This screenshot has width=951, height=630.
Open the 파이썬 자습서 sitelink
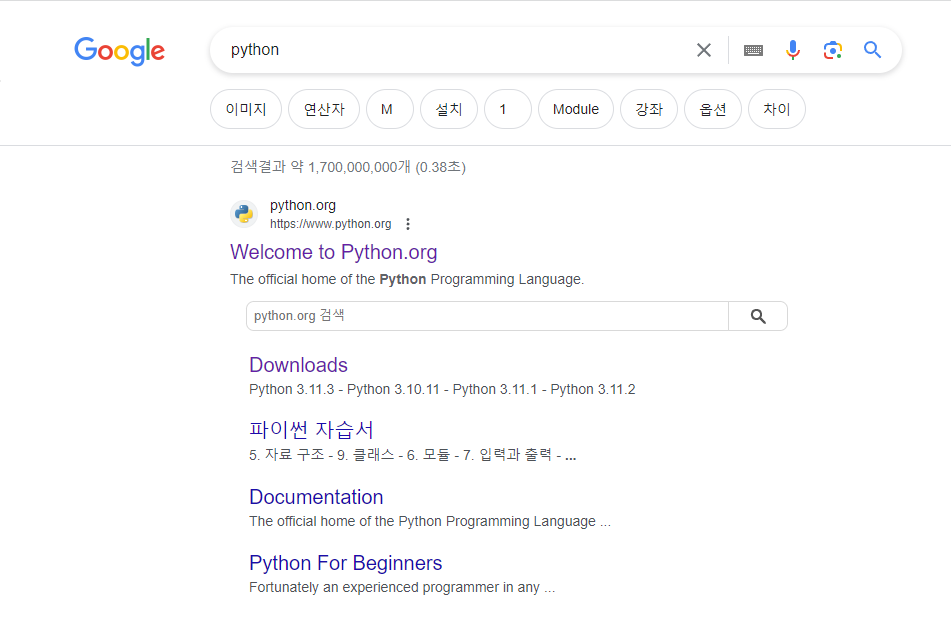pos(311,430)
